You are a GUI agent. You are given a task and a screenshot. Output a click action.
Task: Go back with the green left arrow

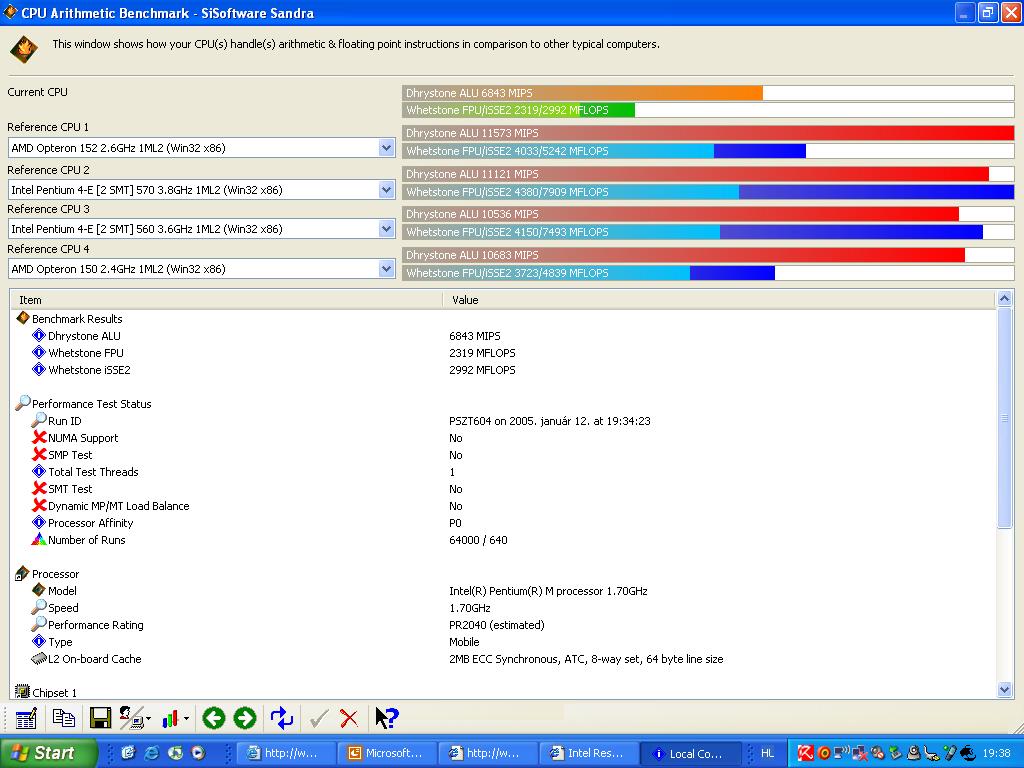(x=214, y=718)
